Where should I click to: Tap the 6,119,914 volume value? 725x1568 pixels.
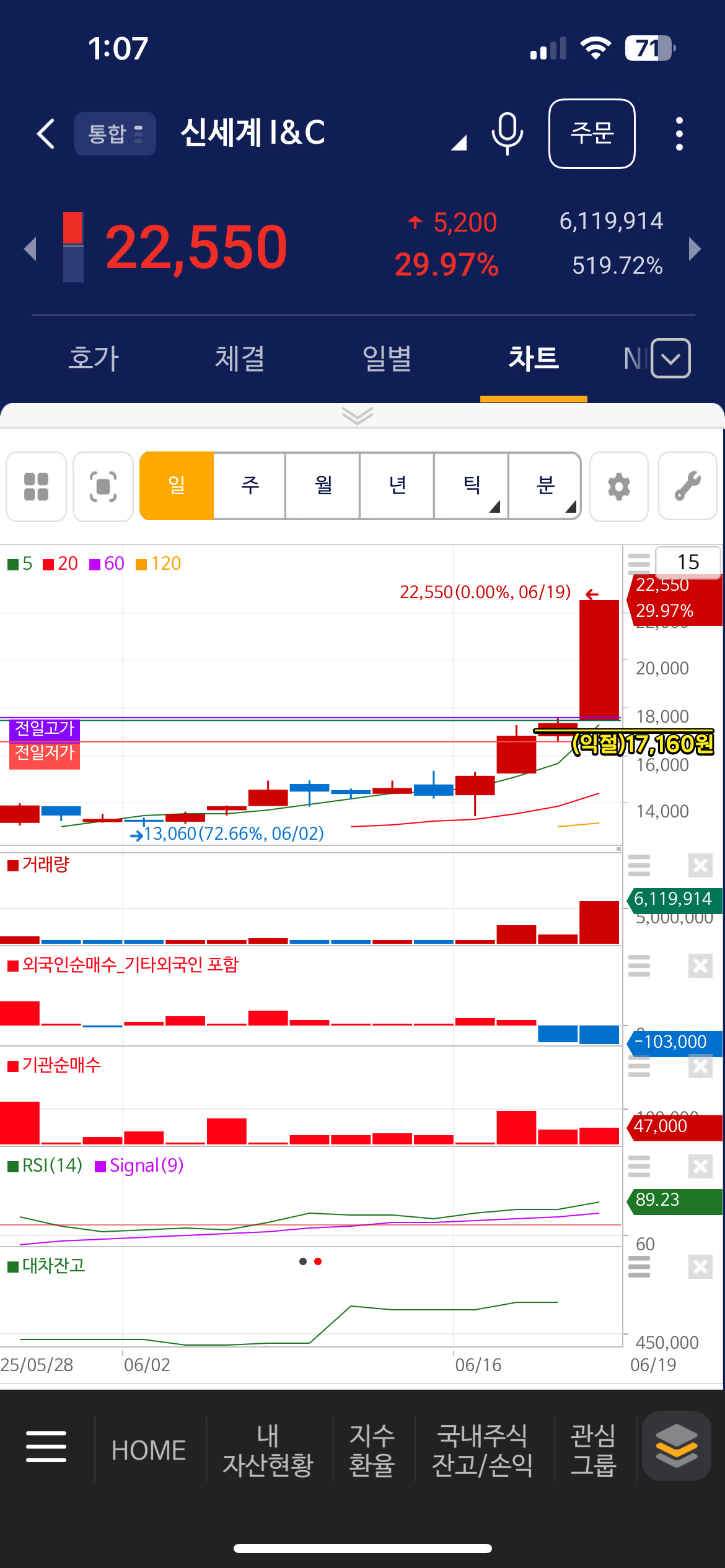coord(611,221)
